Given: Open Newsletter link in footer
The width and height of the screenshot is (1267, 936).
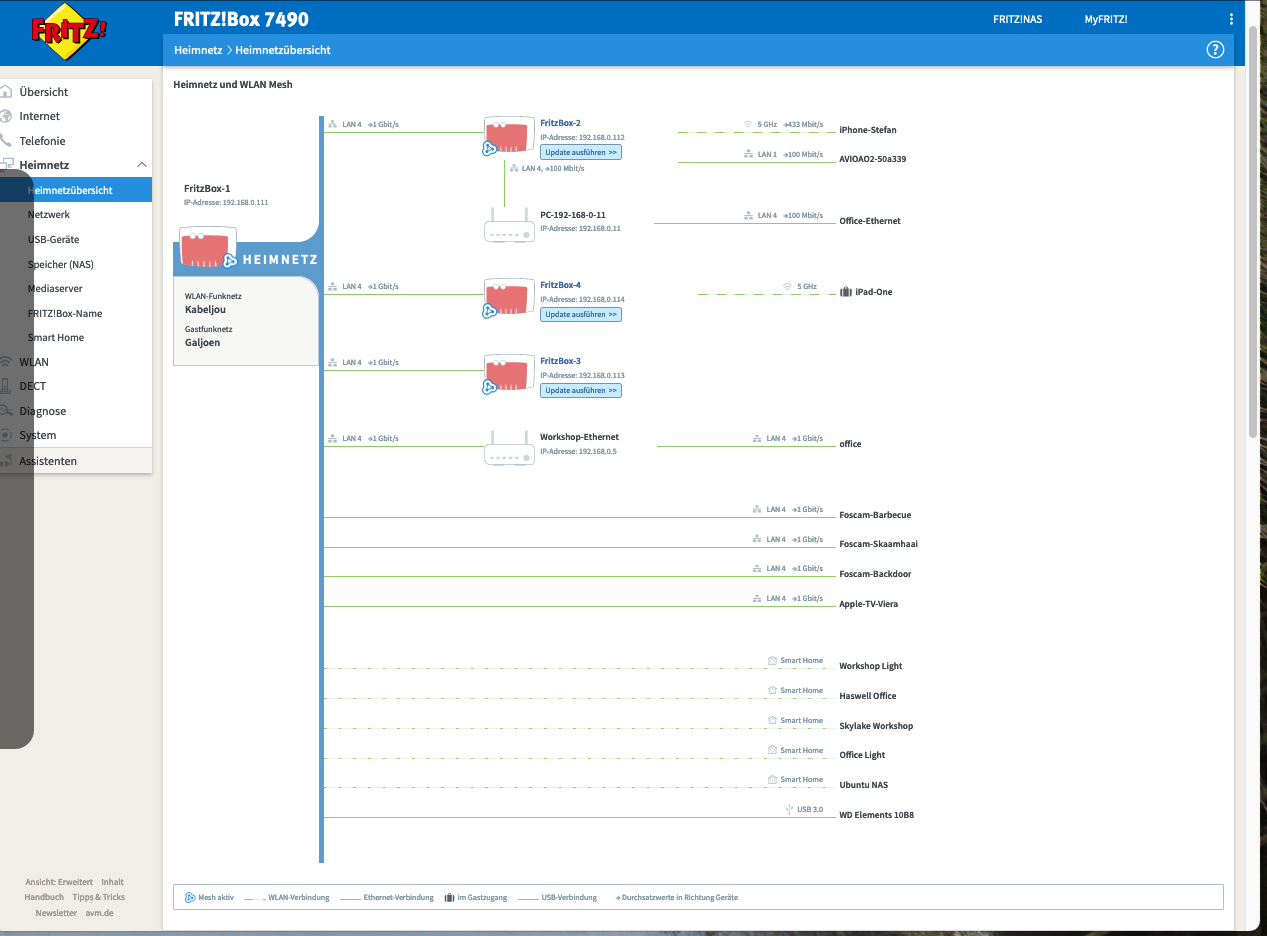Looking at the screenshot, I should (56, 913).
